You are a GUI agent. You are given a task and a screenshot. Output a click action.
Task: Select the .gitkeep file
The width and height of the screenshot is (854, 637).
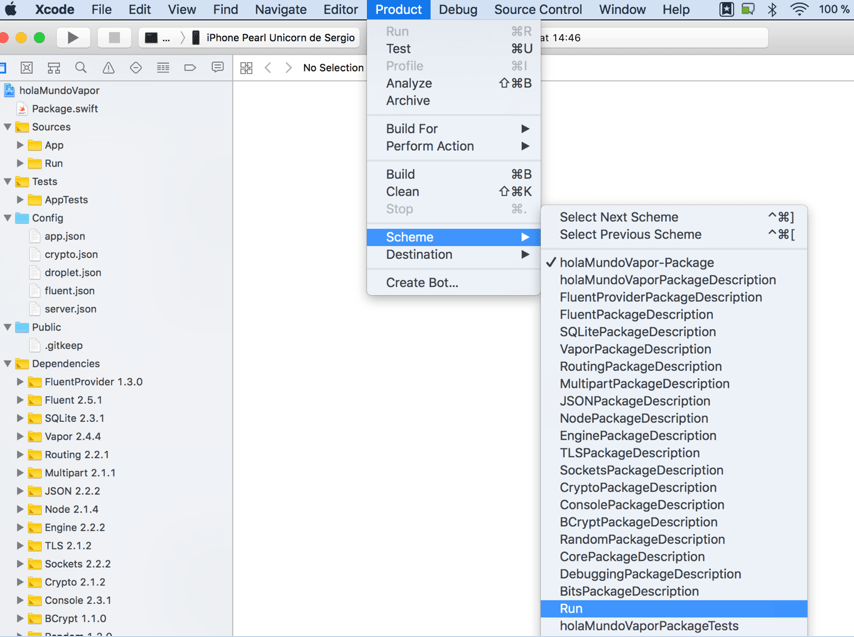pos(64,346)
